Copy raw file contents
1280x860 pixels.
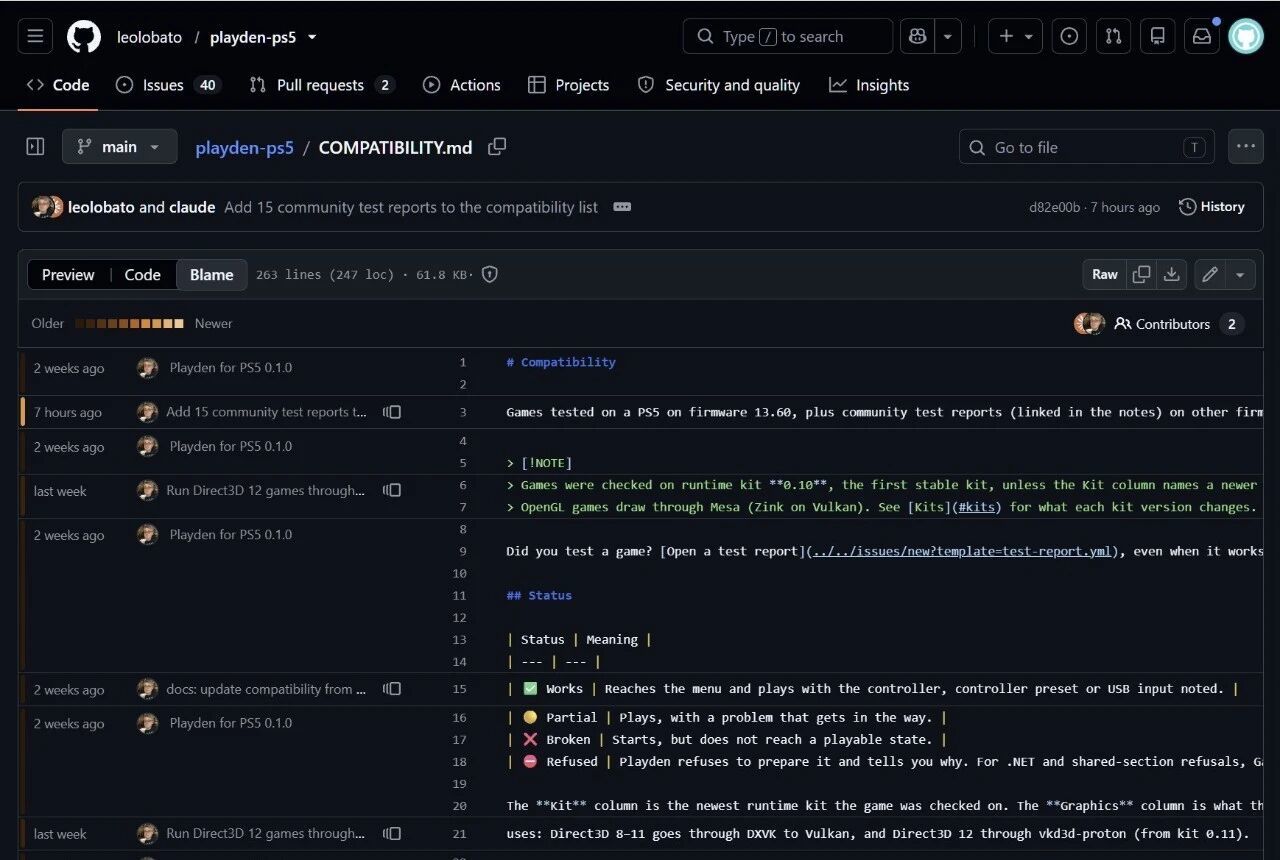point(1141,274)
